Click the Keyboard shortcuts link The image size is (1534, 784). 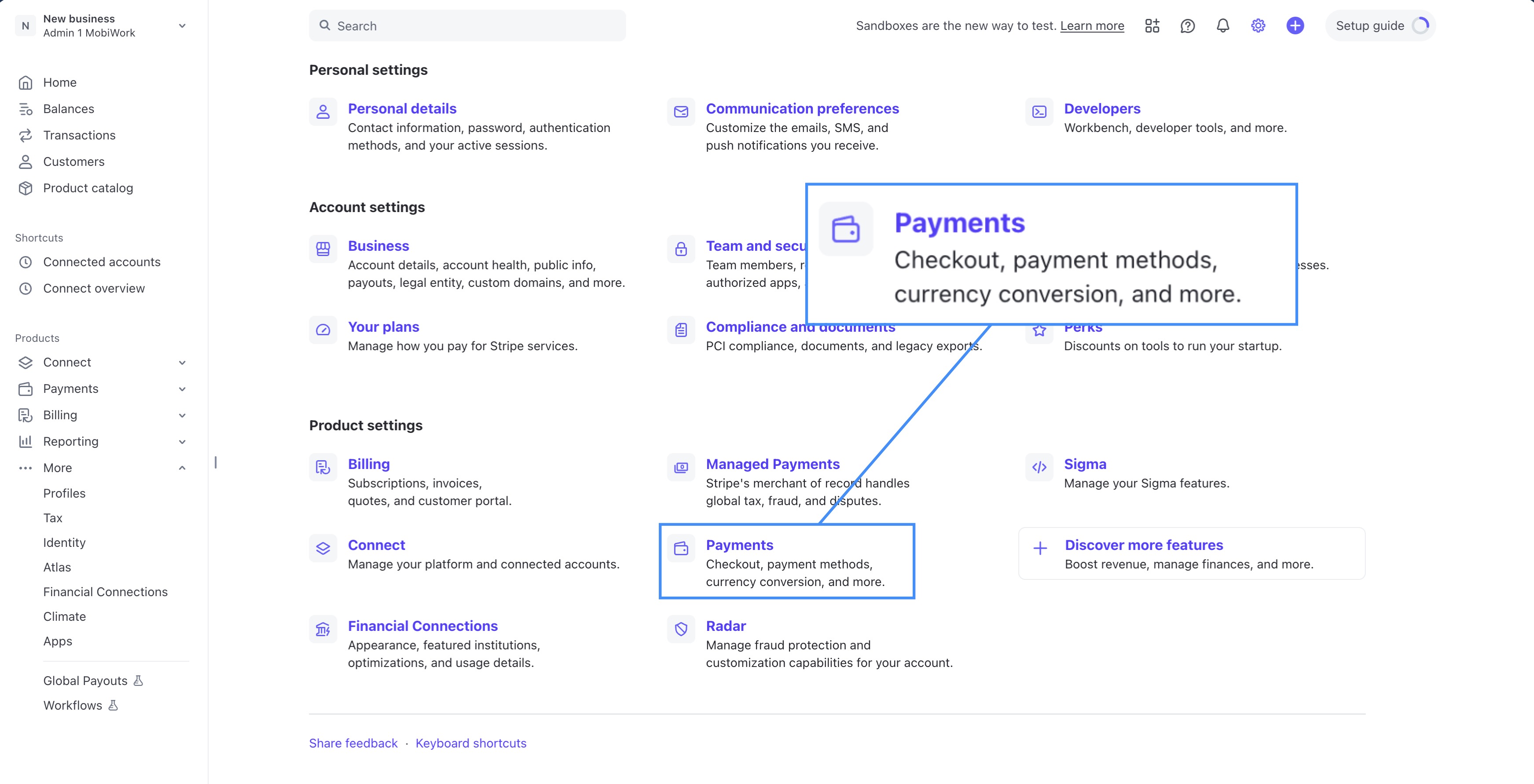pyautogui.click(x=470, y=743)
